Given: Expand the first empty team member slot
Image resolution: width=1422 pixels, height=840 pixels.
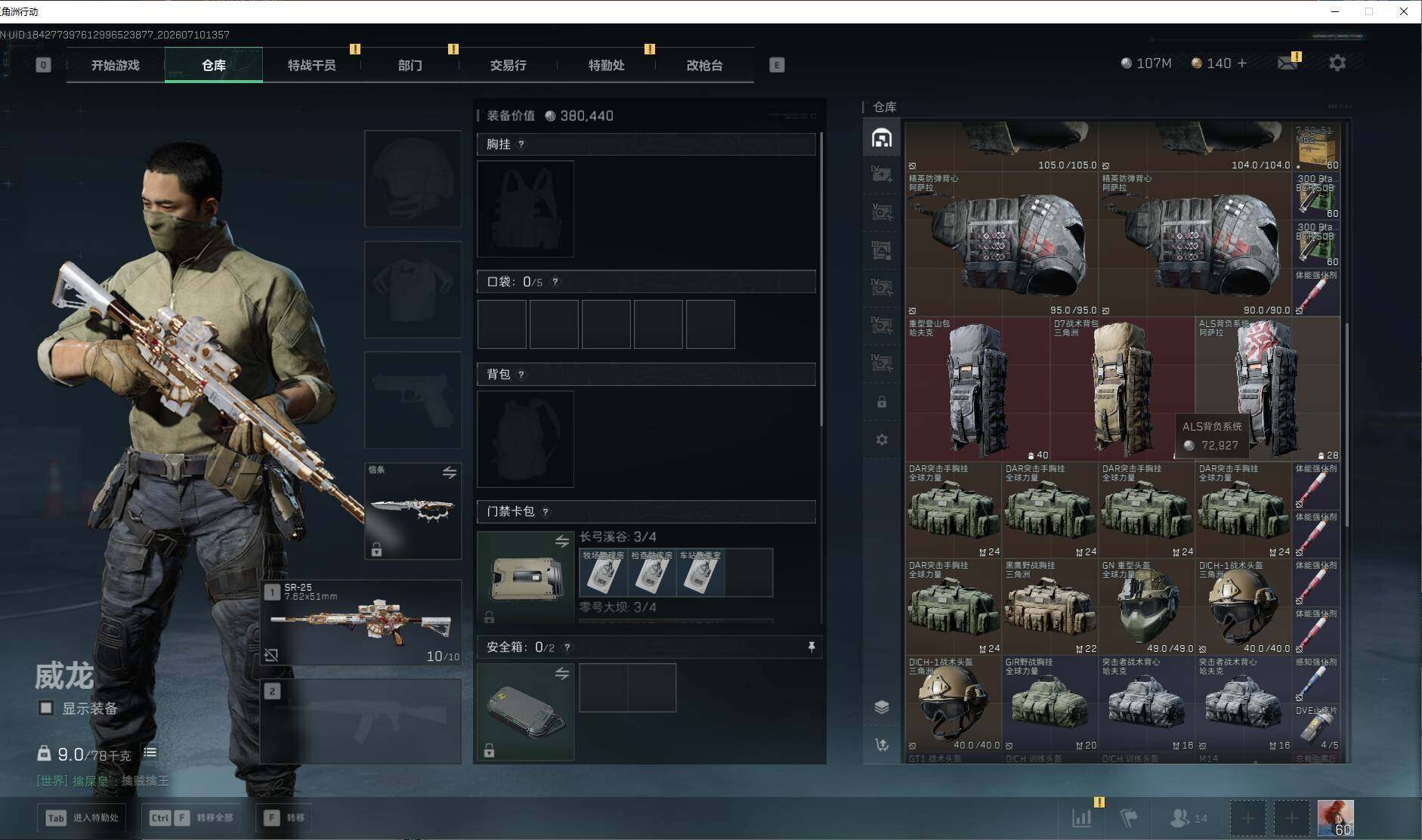Looking at the screenshot, I should coord(1247,817).
